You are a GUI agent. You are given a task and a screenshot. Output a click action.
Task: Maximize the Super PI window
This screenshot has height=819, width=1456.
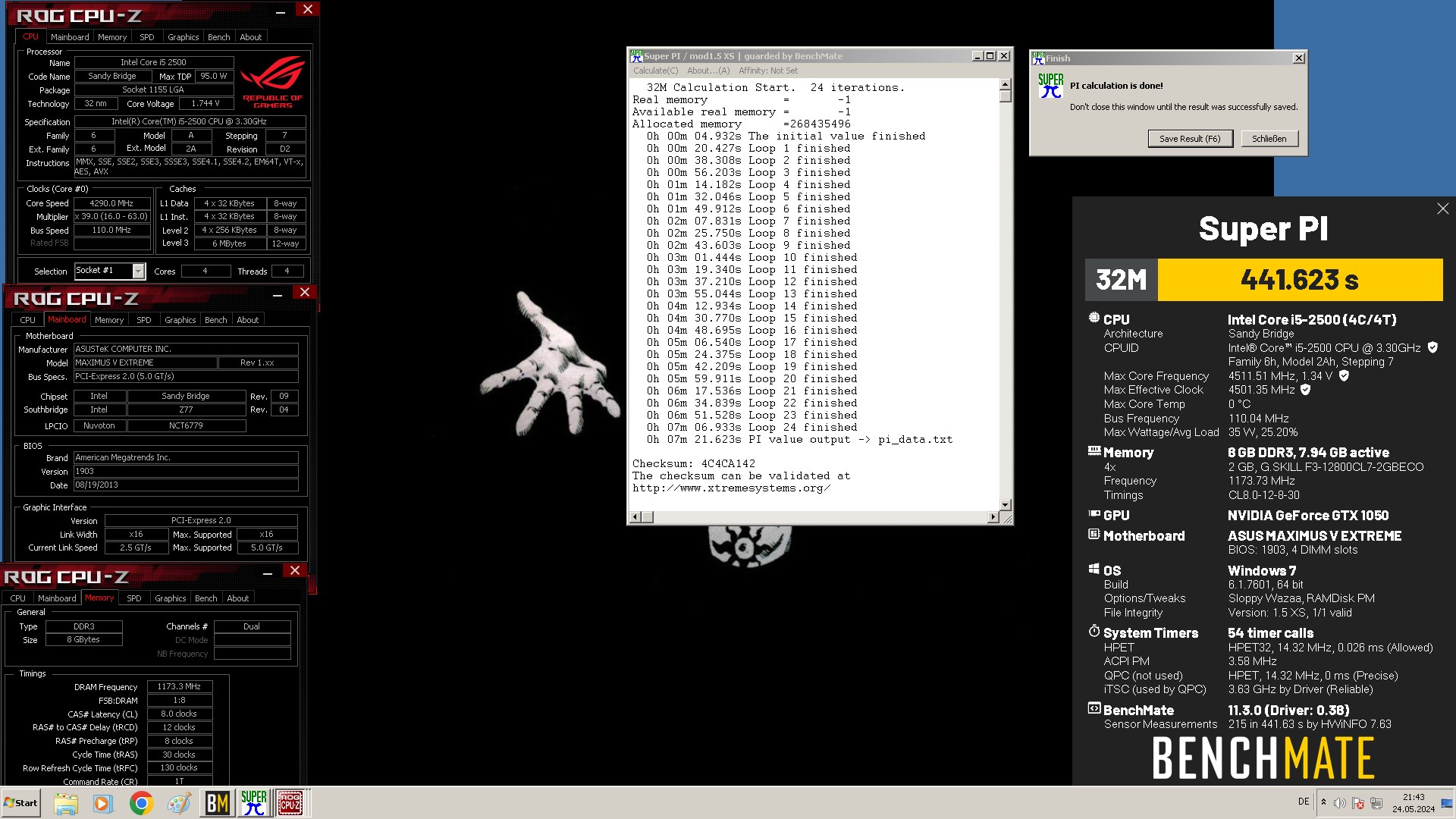click(x=990, y=56)
